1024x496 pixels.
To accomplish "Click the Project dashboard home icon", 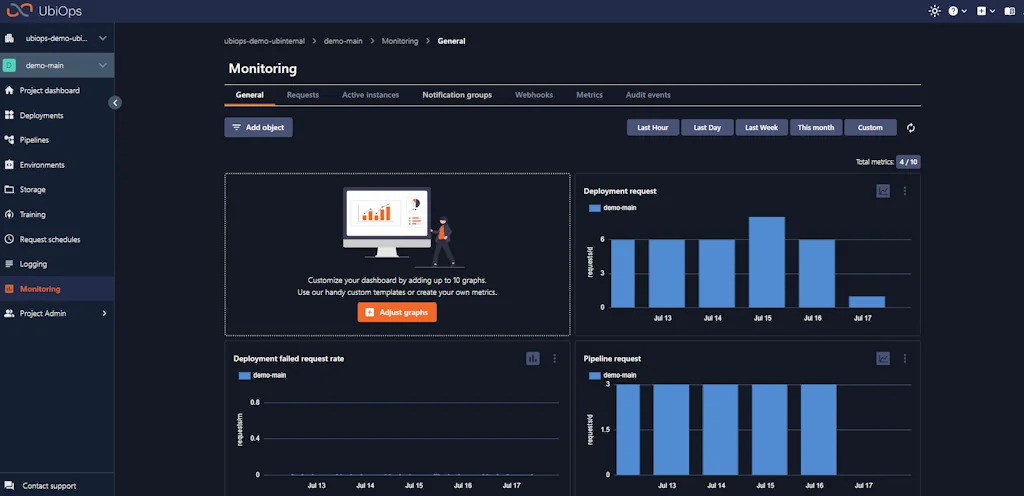I will [9, 91].
